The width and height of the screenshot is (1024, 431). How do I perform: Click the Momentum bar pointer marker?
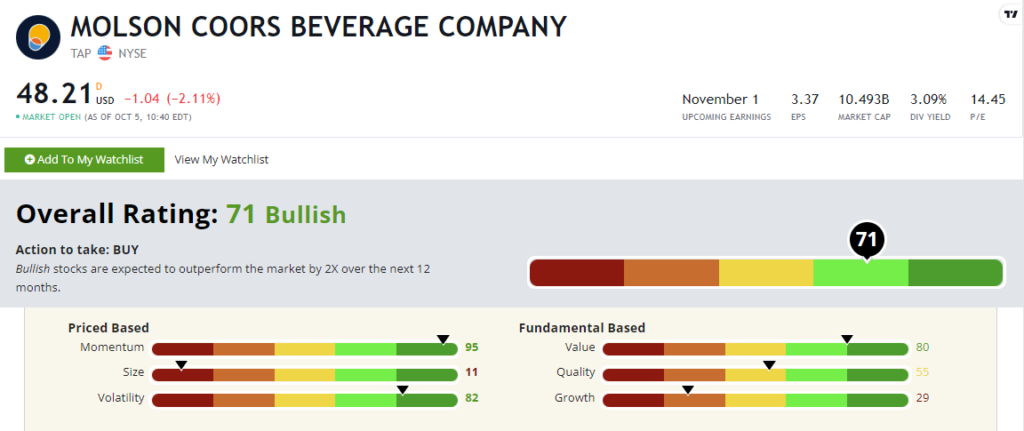[443, 339]
